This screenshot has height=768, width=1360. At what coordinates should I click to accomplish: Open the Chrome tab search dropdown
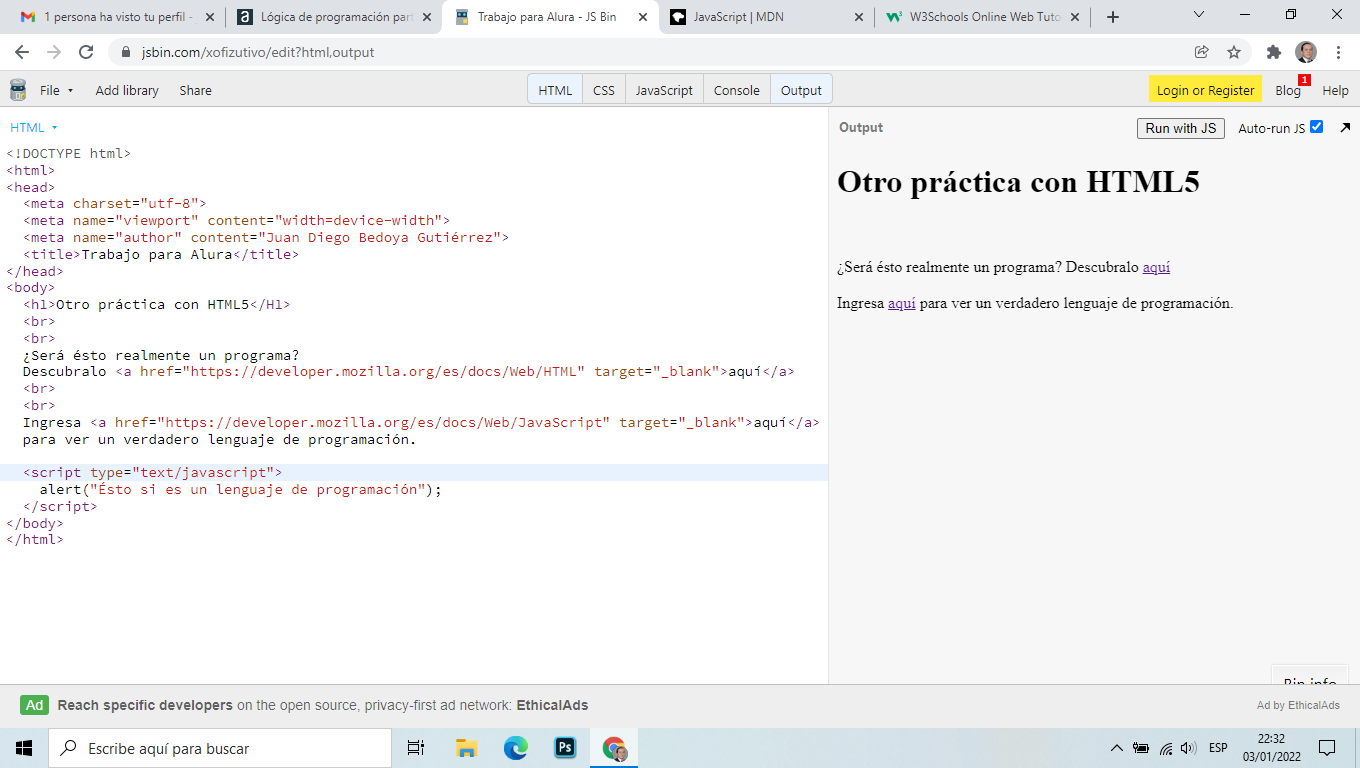click(1200, 15)
